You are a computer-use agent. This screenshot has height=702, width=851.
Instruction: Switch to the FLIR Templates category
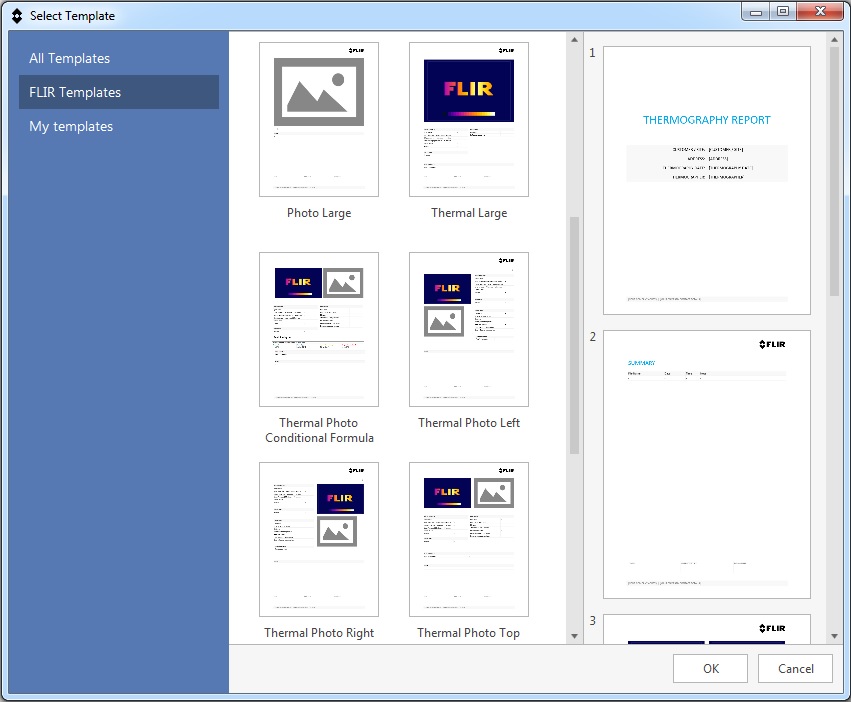click(75, 92)
